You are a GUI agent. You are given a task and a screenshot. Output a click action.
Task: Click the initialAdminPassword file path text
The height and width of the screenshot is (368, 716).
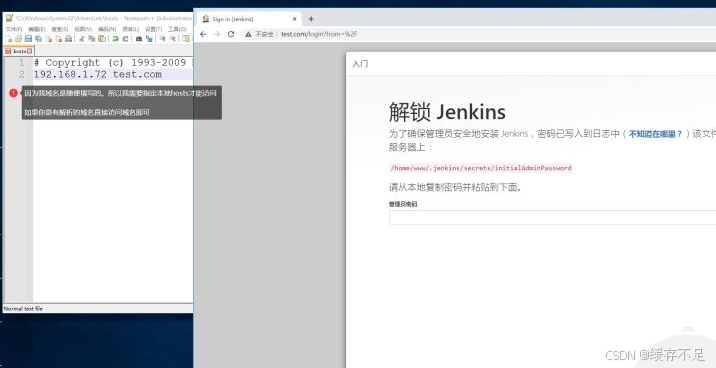[480, 168]
